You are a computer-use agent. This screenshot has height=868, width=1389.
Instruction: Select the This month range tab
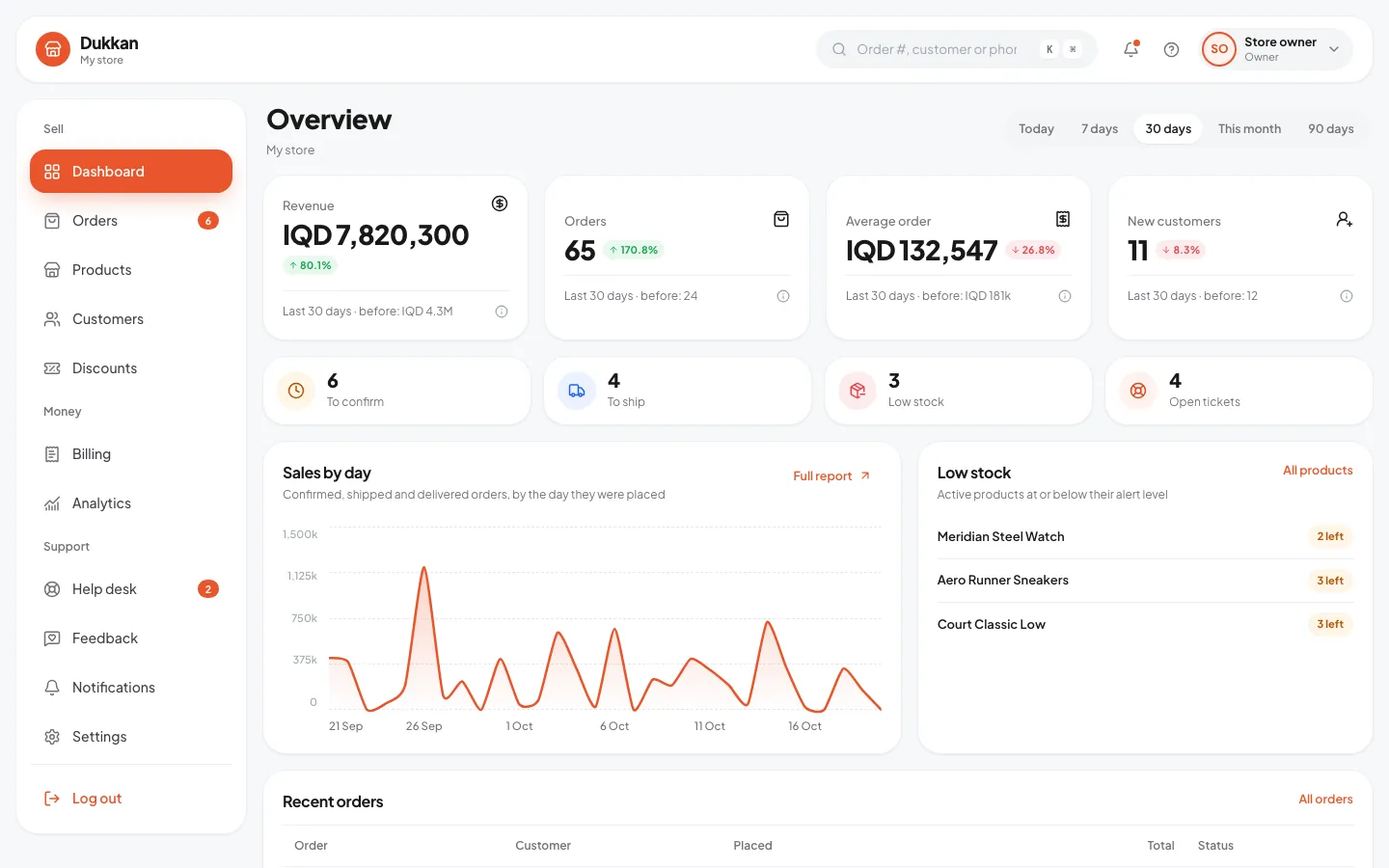point(1249,128)
